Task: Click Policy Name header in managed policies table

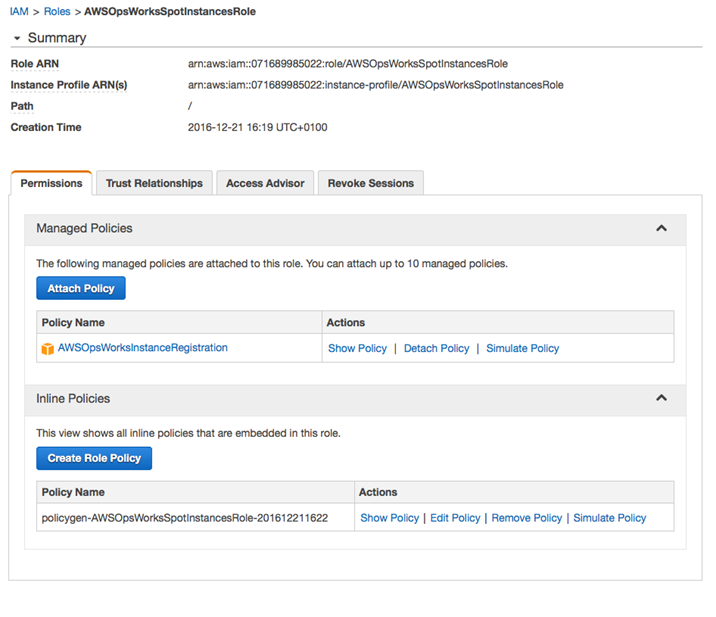Action: (x=73, y=323)
